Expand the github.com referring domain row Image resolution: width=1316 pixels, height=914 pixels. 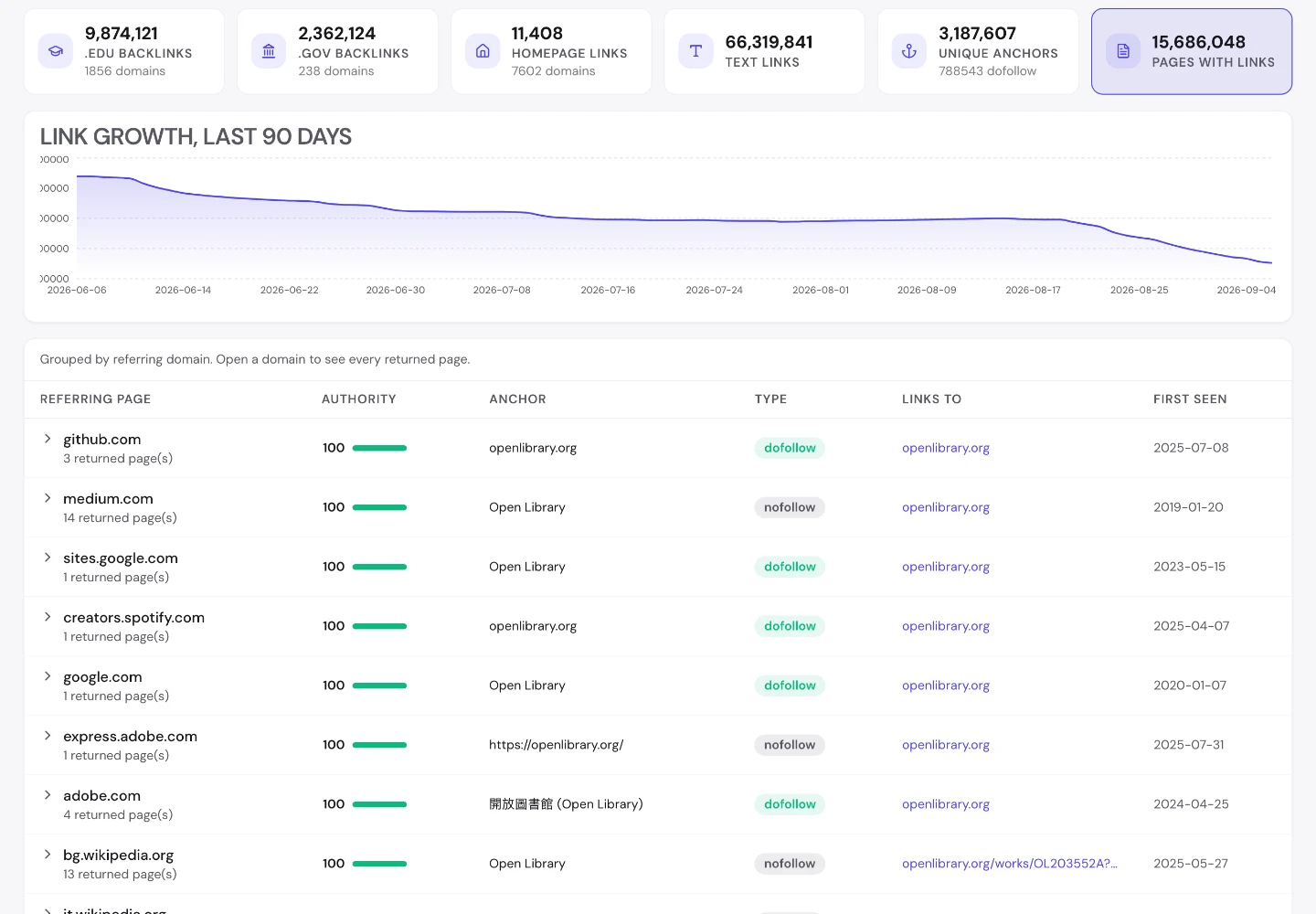[x=48, y=439]
